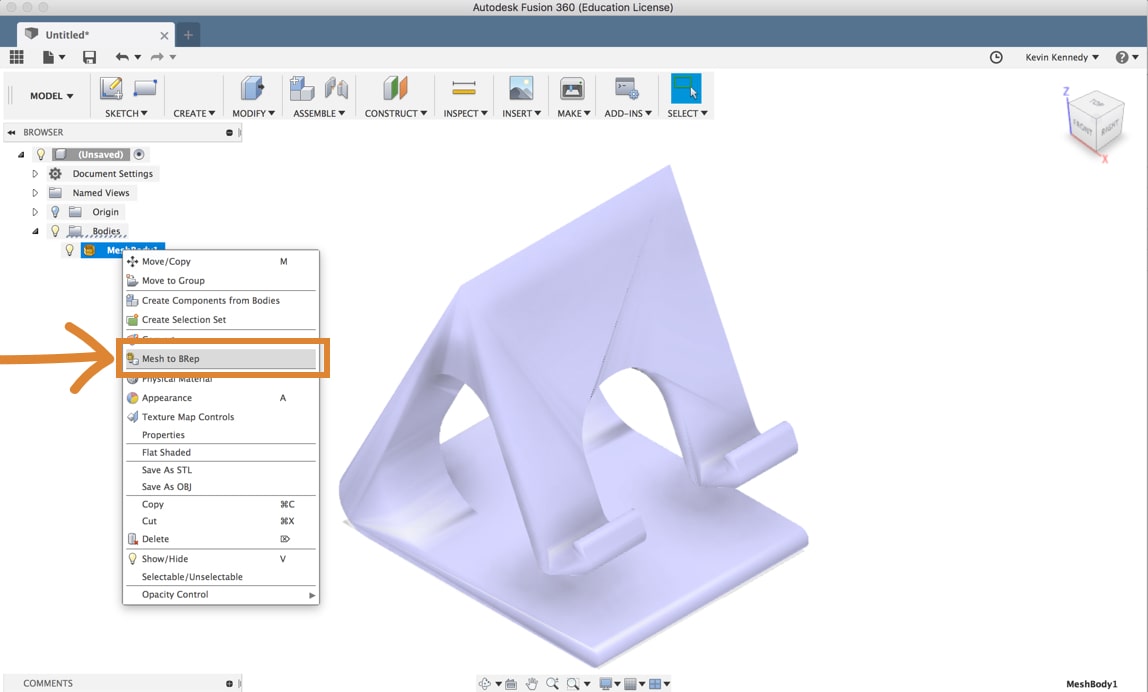Undo the last action
Screen dimensions: 1148x692
(122, 57)
